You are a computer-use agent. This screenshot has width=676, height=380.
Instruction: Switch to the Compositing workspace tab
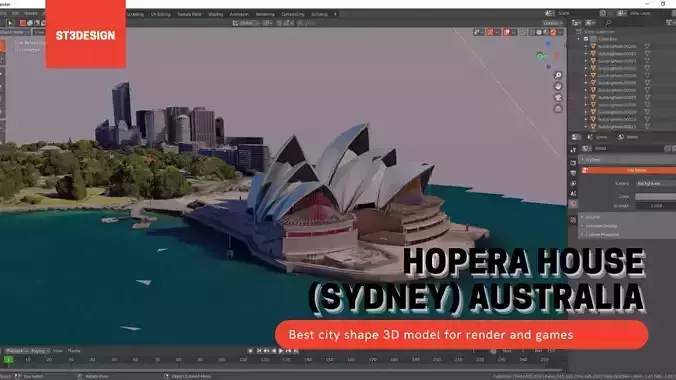pyautogui.click(x=293, y=14)
